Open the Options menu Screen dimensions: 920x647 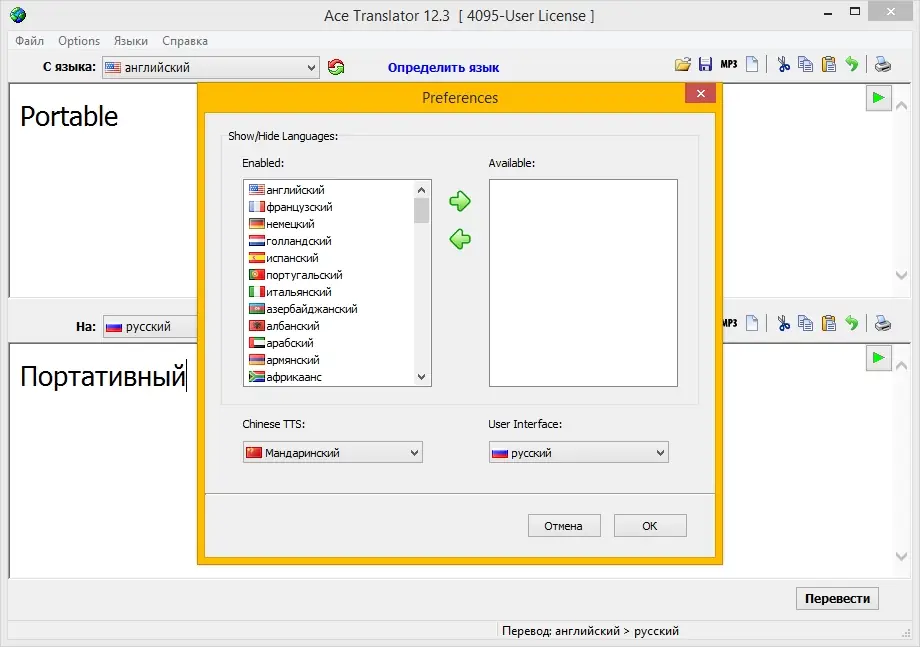[79, 41]
